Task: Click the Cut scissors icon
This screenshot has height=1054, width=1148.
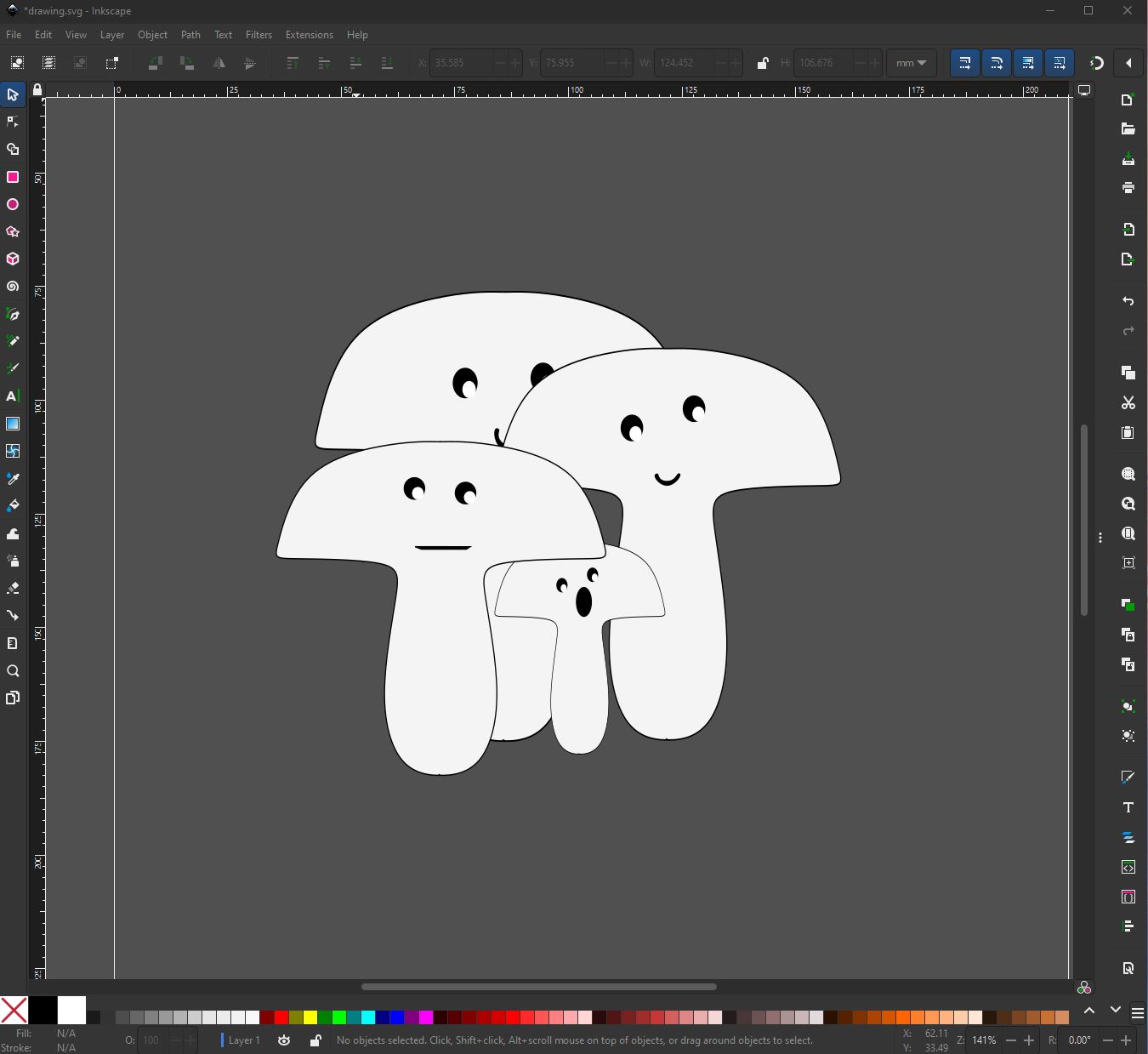Action: click(x=1128, y=402)
